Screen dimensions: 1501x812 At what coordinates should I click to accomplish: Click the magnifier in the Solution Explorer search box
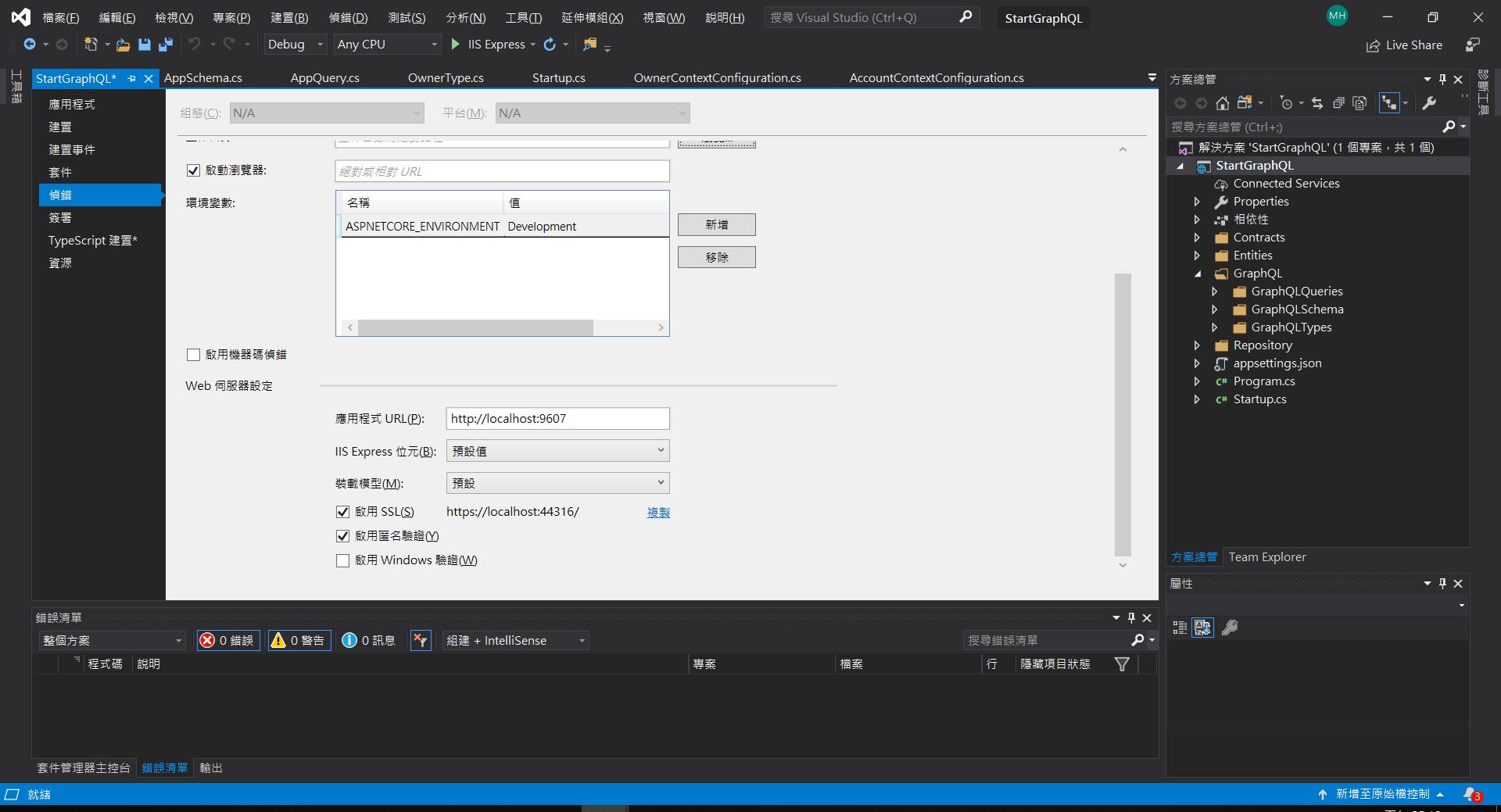[x=1449, y=127]
